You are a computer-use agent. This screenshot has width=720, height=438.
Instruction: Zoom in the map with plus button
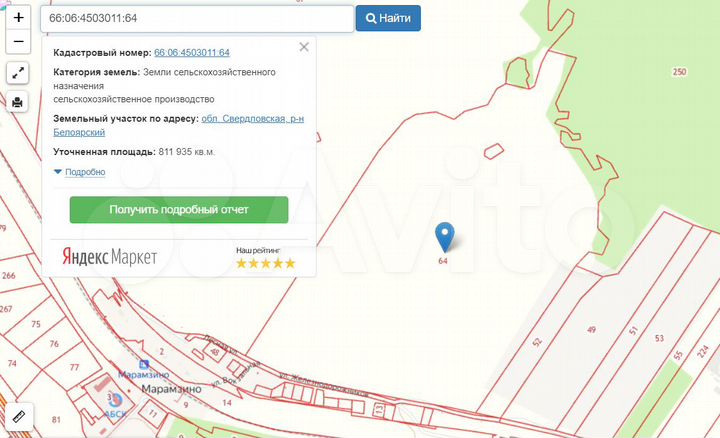click(x=18, y=18)
